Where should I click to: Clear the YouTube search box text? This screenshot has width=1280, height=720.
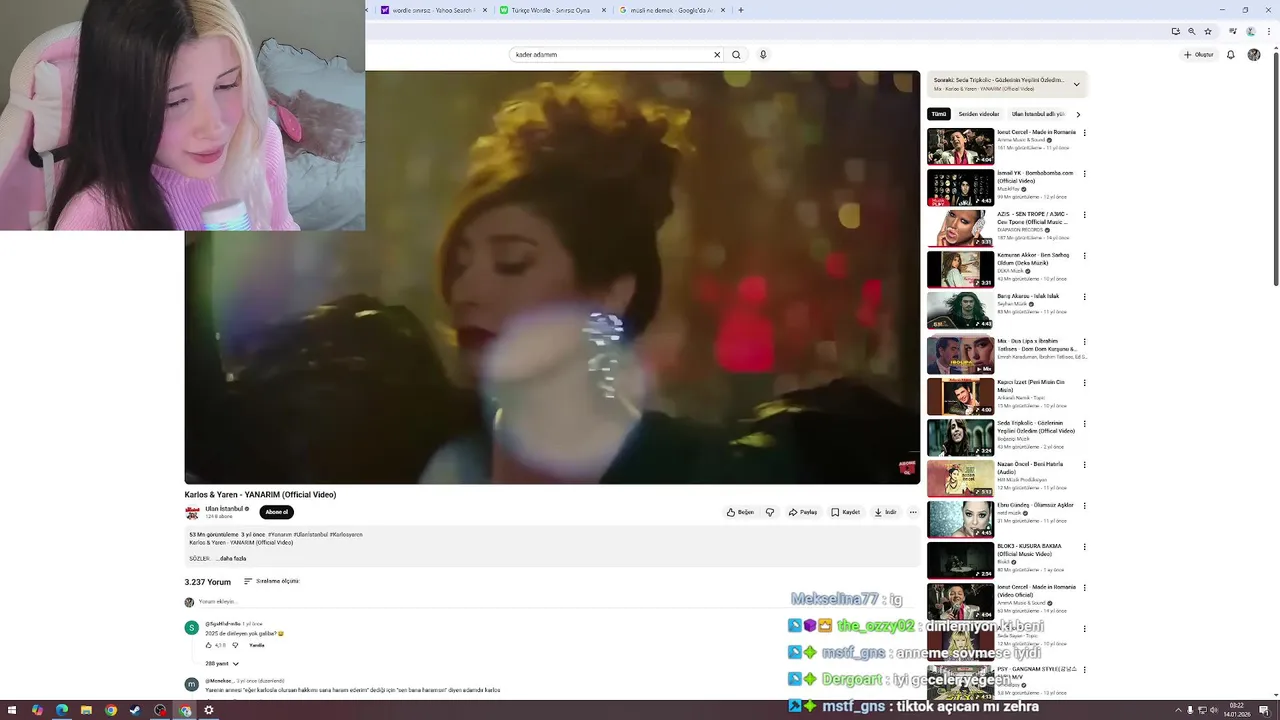pos(716,55)
